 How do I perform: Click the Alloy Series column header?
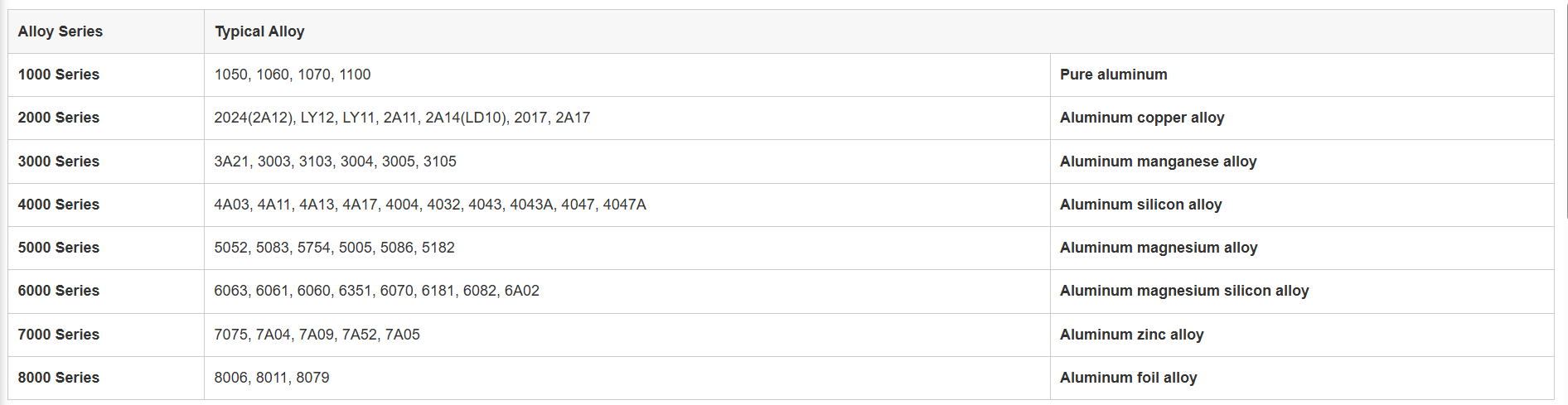point(106,31)
